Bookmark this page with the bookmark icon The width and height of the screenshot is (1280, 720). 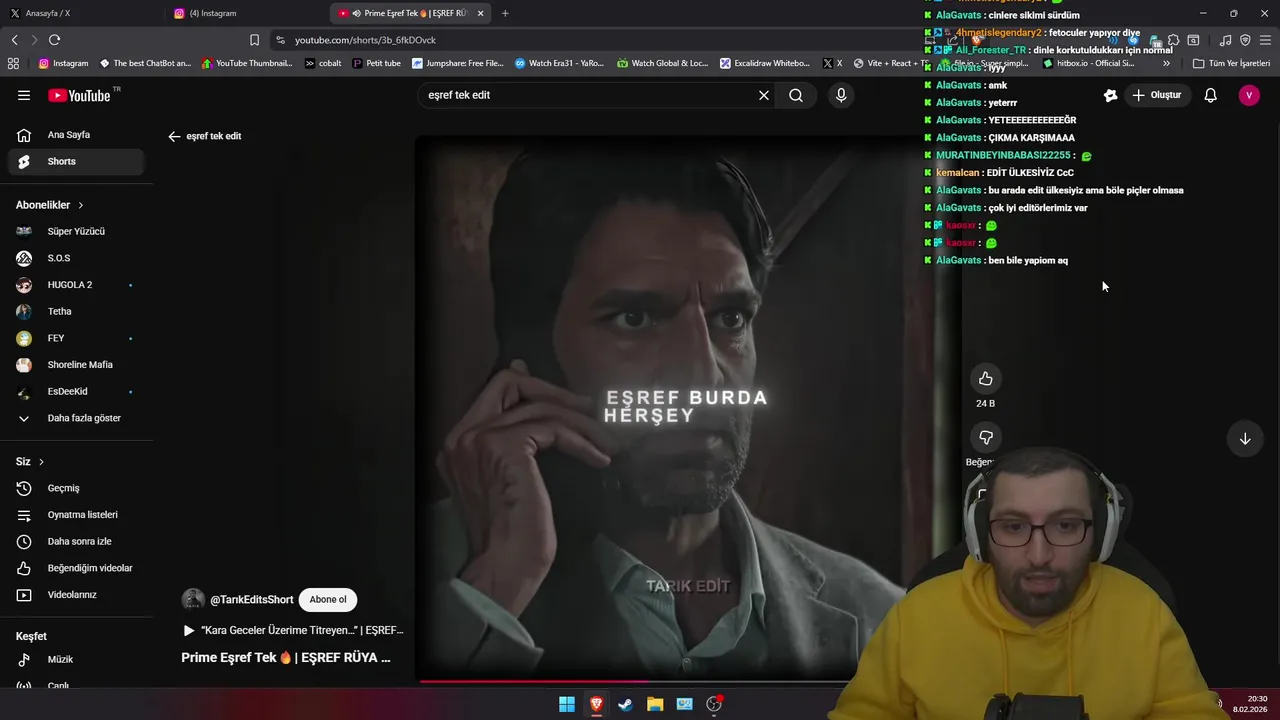254,40
